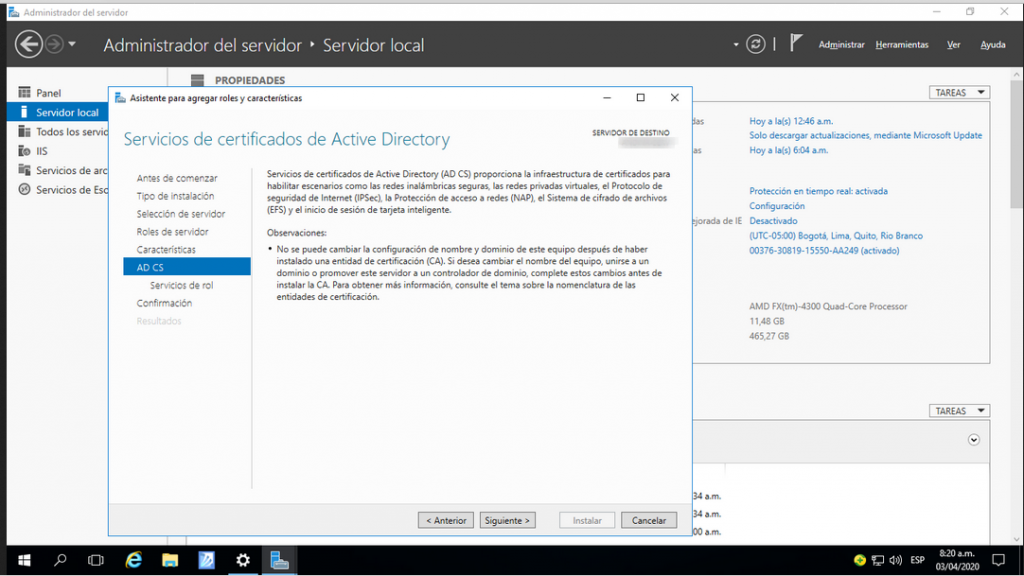Click the Servicios de archivos sidebar icon
1024x576 pixels.
point(25,170)
